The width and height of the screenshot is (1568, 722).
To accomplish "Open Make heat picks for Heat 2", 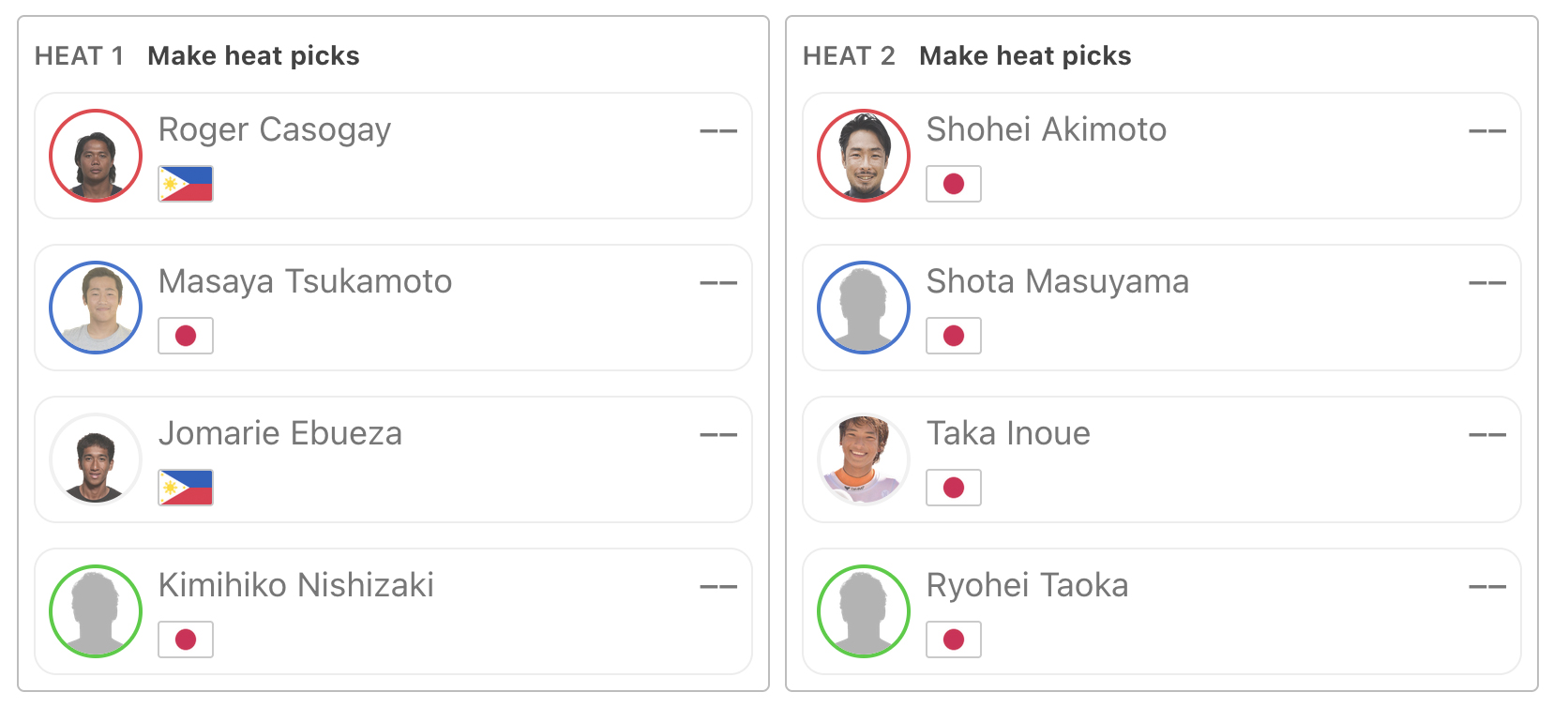I will 1025,56.
